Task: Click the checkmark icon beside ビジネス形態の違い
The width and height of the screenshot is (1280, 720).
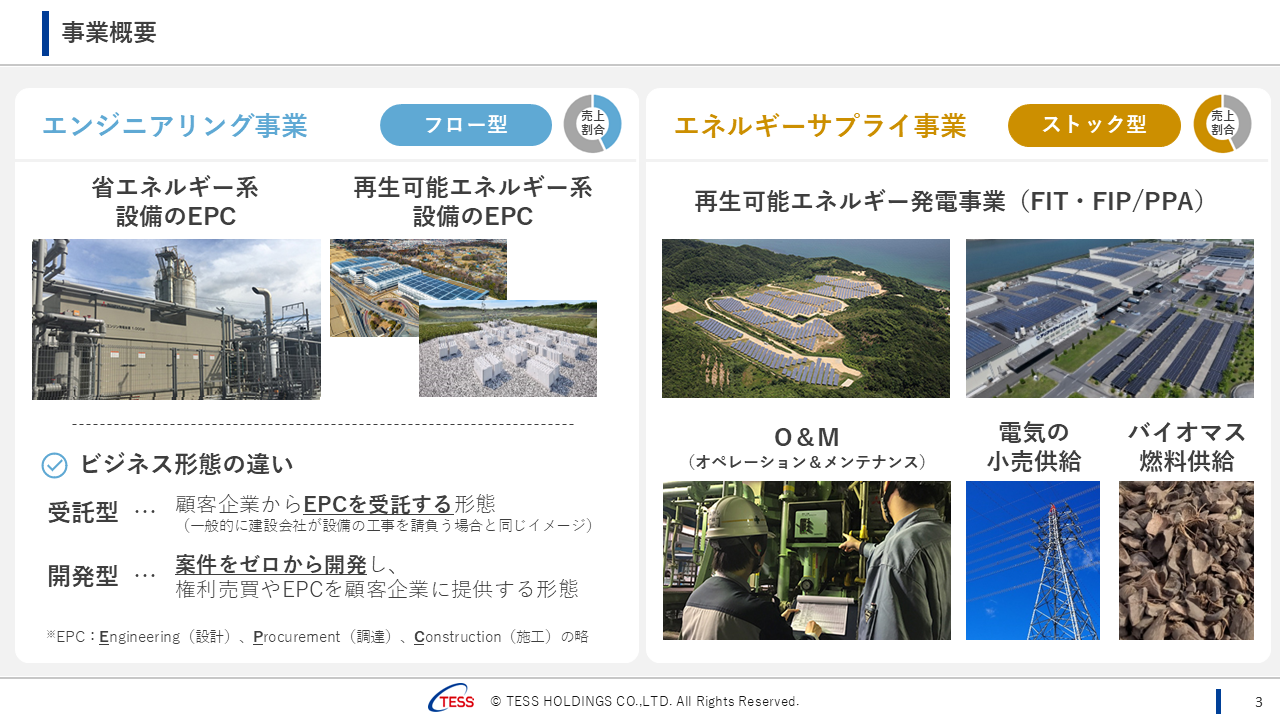Action: pyautogui.click(x=54, y=465)
